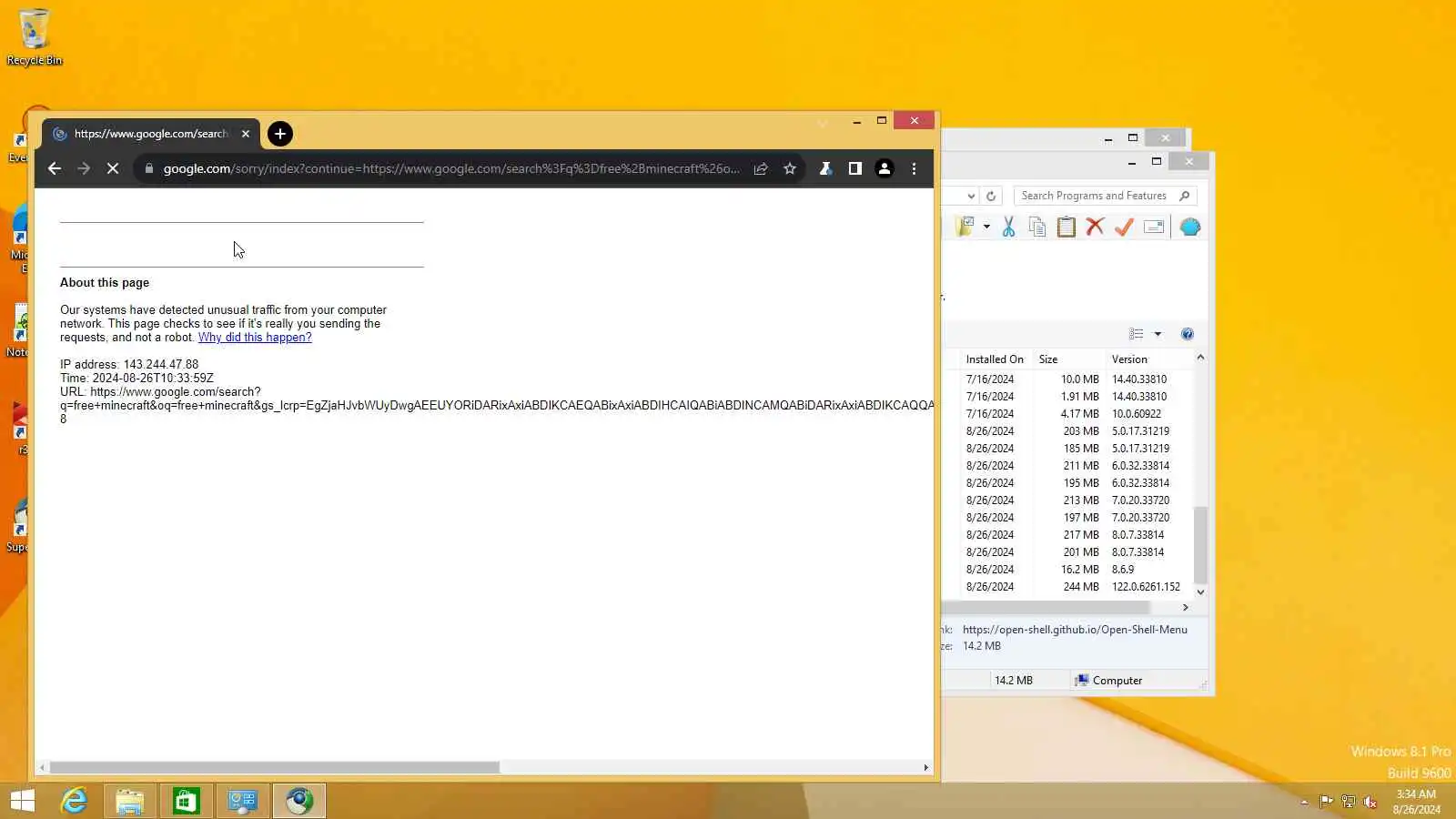Click the Chrome page horizontal scrollbar
The width and height of the screenshot is (1456, 819).
(x=274, y=767)
